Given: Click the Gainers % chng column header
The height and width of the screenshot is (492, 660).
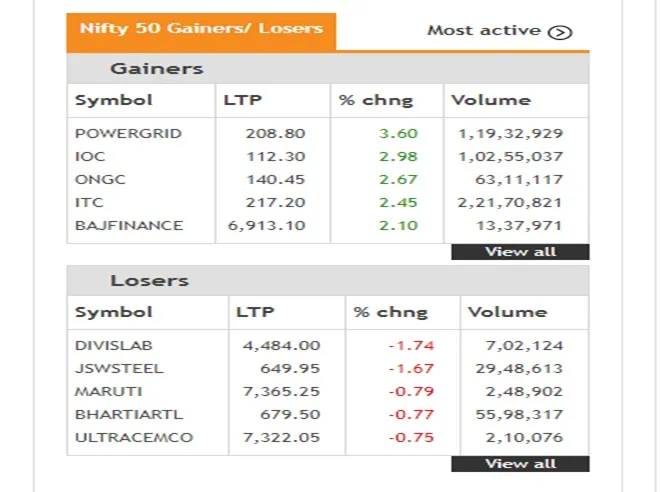Looking at the screenshot, I should (x=376, y=100).
